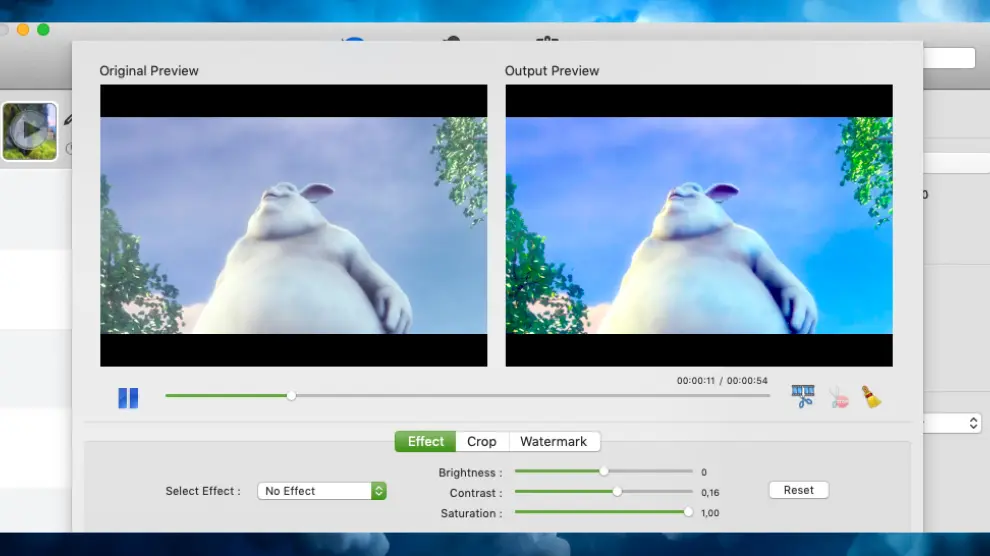Pause the video preview playback

click(128, 398)
